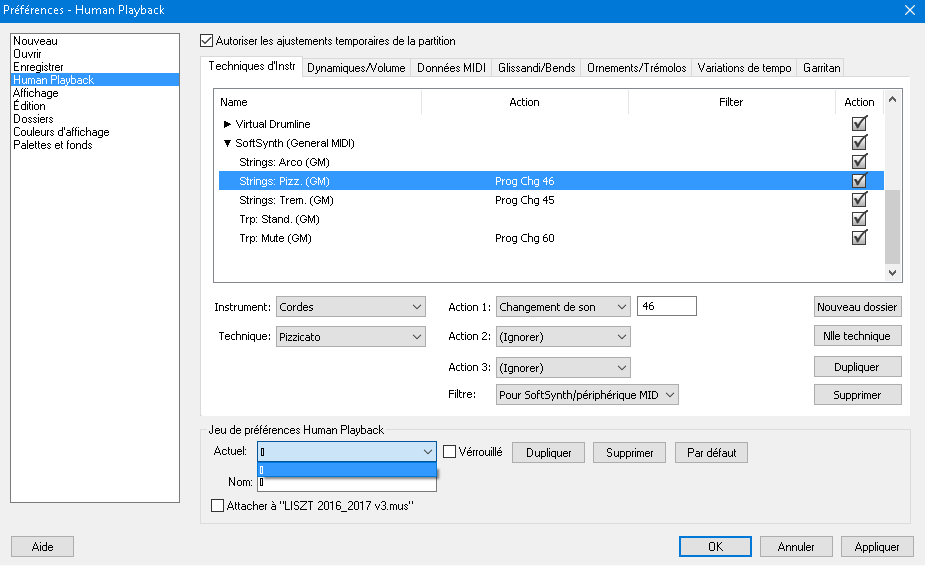This screenshot has height=566, width=925.
Task: Open the Instrument dropdown showing Cordes
Action: tap(351, 307)
